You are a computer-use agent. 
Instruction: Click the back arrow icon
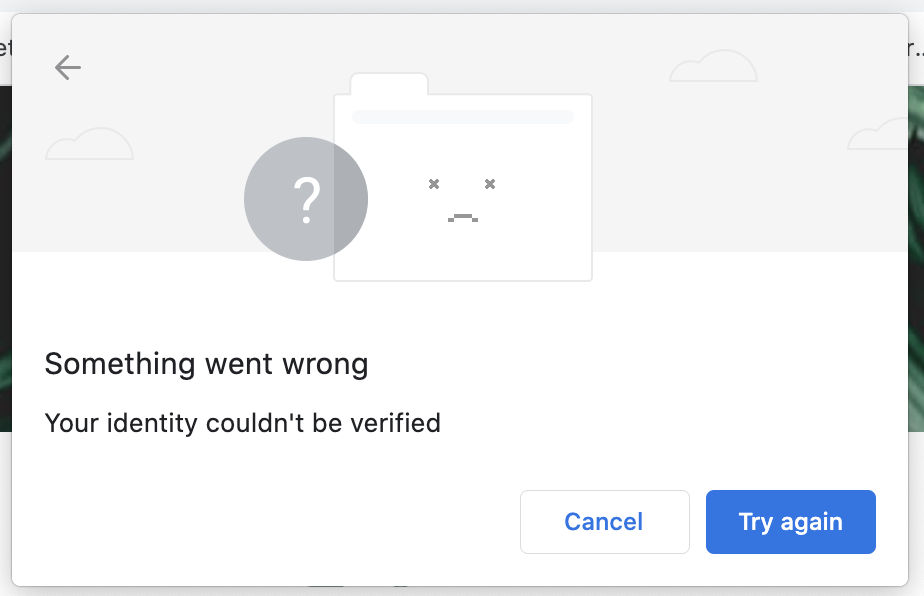(x=67, y=67)
